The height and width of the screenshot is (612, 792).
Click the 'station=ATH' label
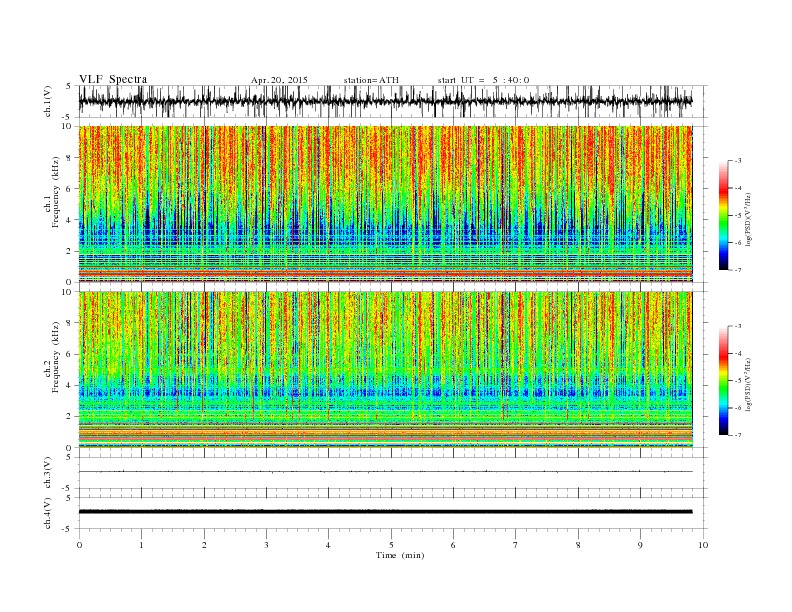coord(371,80)
